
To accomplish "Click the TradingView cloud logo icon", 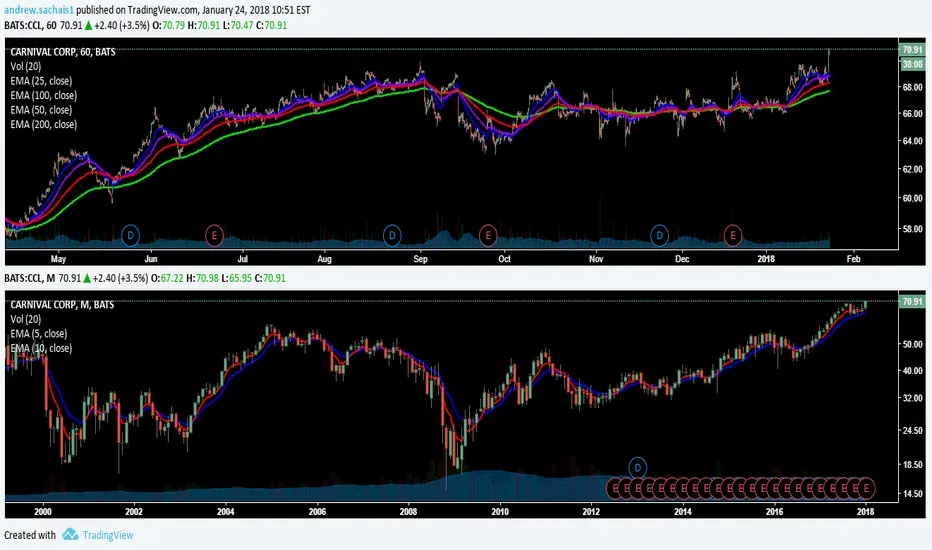I will pos(70,535).
